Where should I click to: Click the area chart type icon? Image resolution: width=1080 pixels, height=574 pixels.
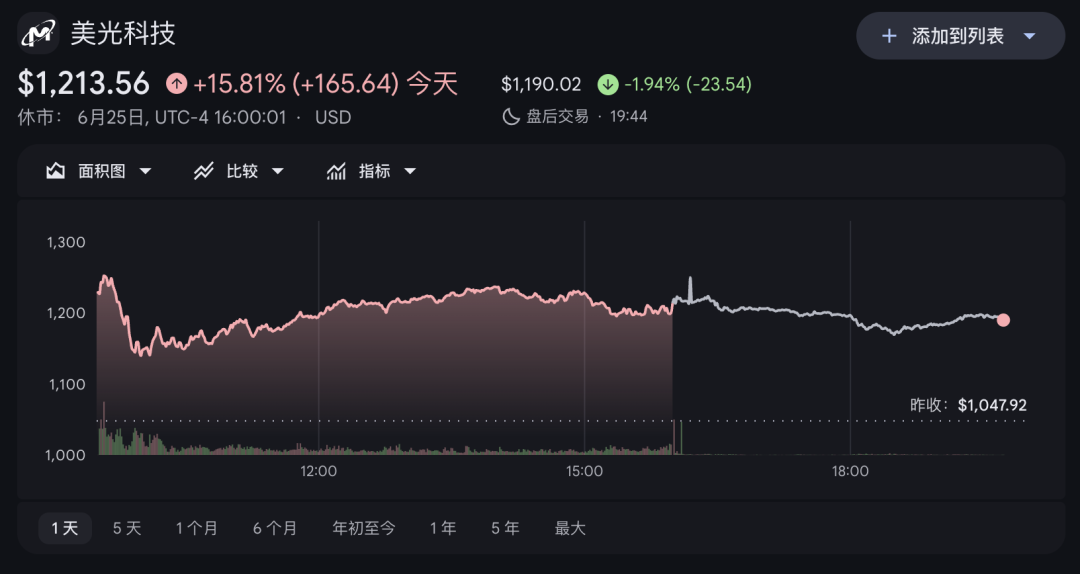click(x=55, y=171)
